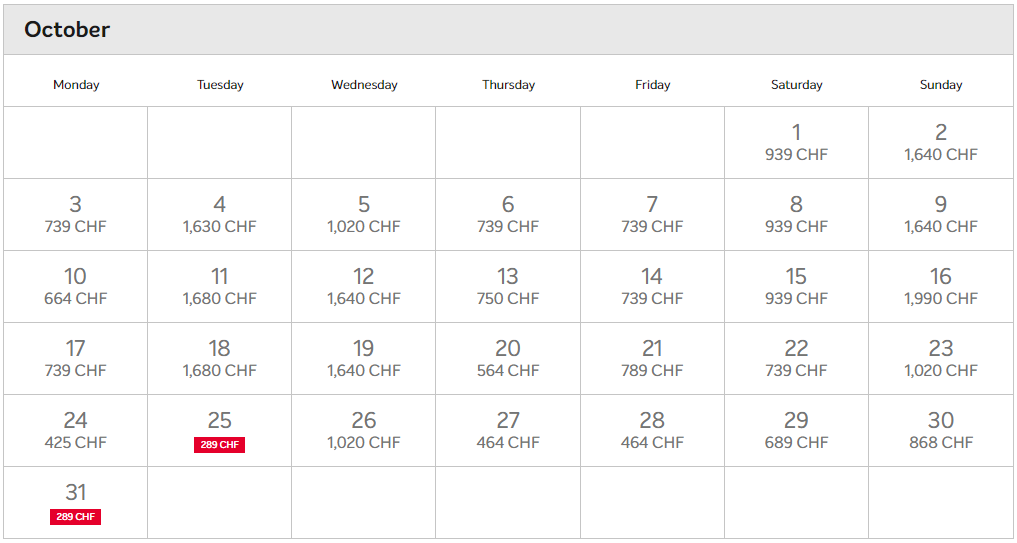
Task: Pick October 22 for 739 CHF
Action: [x=796, y=358]
